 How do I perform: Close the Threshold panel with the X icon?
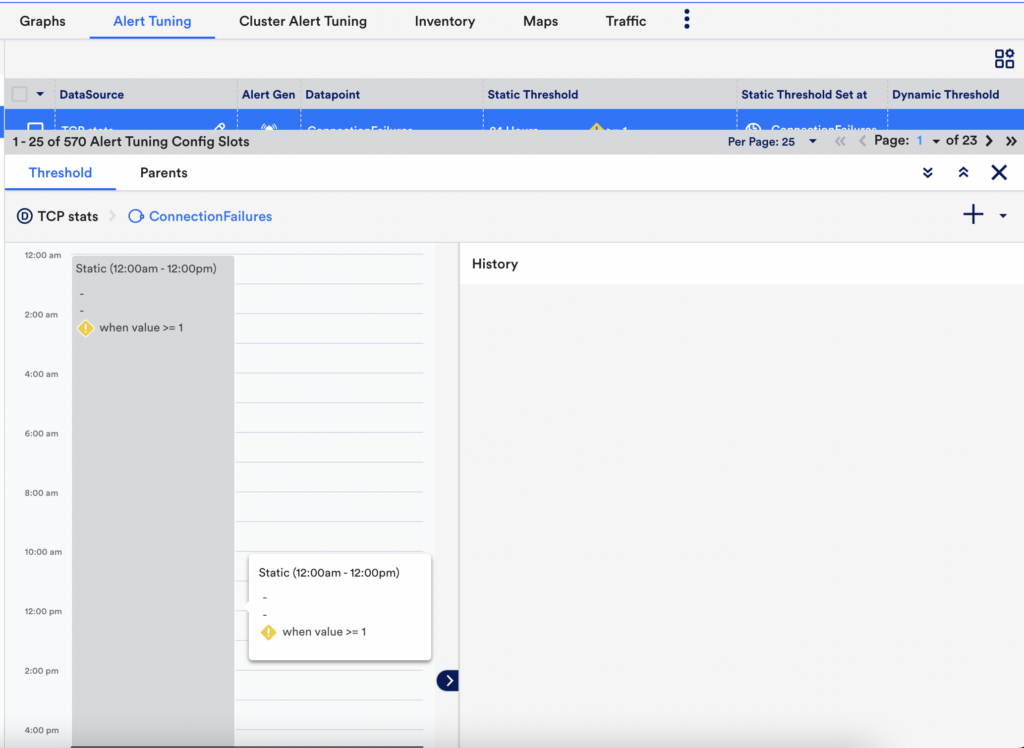tap(999, 172)
